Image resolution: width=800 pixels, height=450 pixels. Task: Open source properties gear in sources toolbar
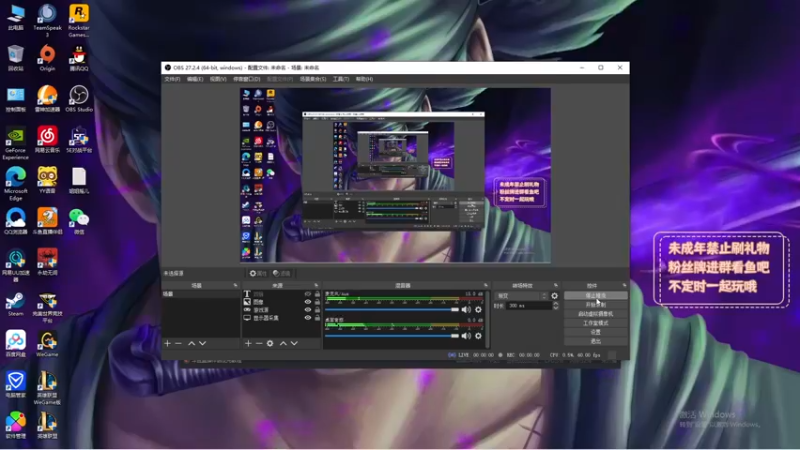[x=270, y=343]
